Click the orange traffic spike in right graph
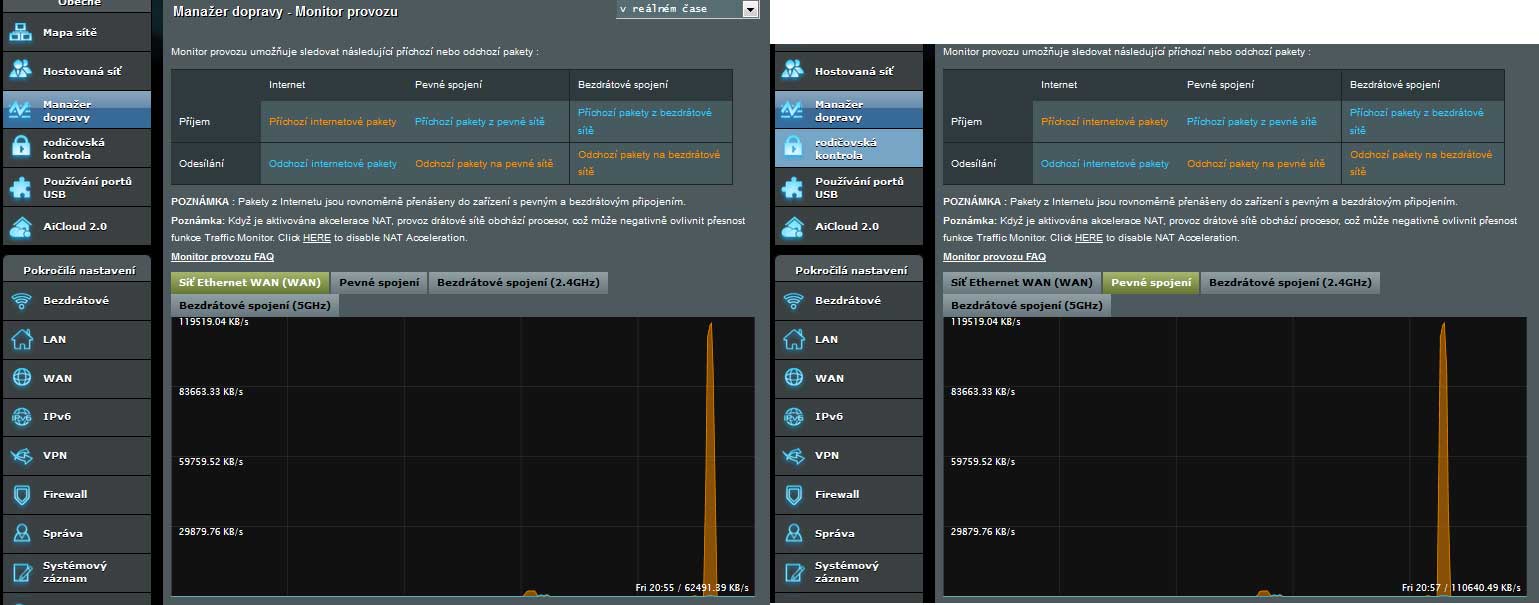Screen dimensions: 1539x605 (1442, 450)
